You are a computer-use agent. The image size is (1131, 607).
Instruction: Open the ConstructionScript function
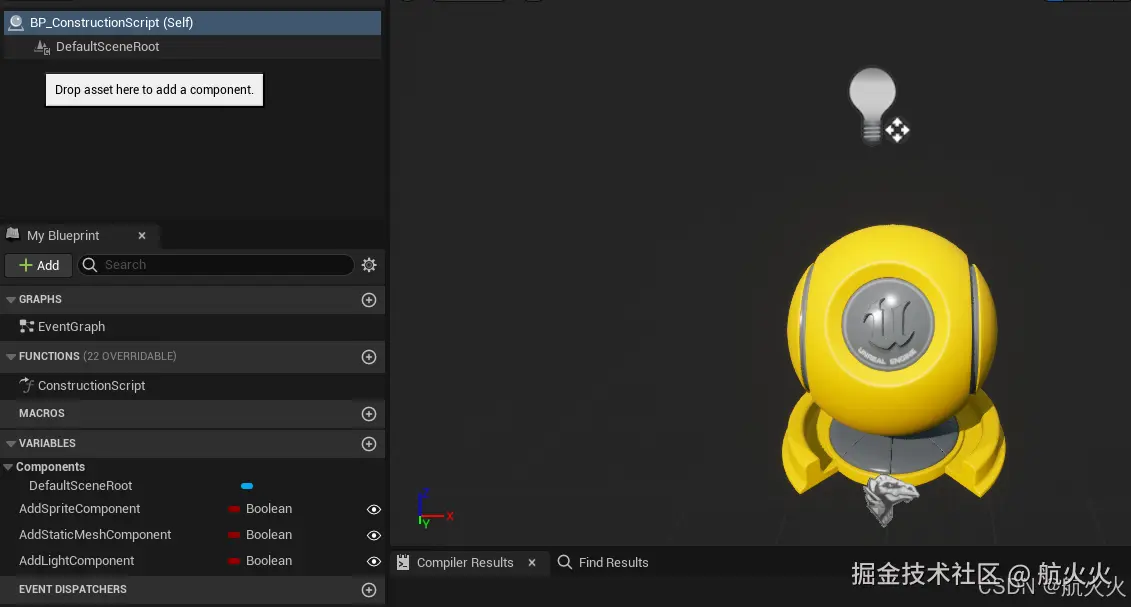pyautogui.click(x=91, y=386)
